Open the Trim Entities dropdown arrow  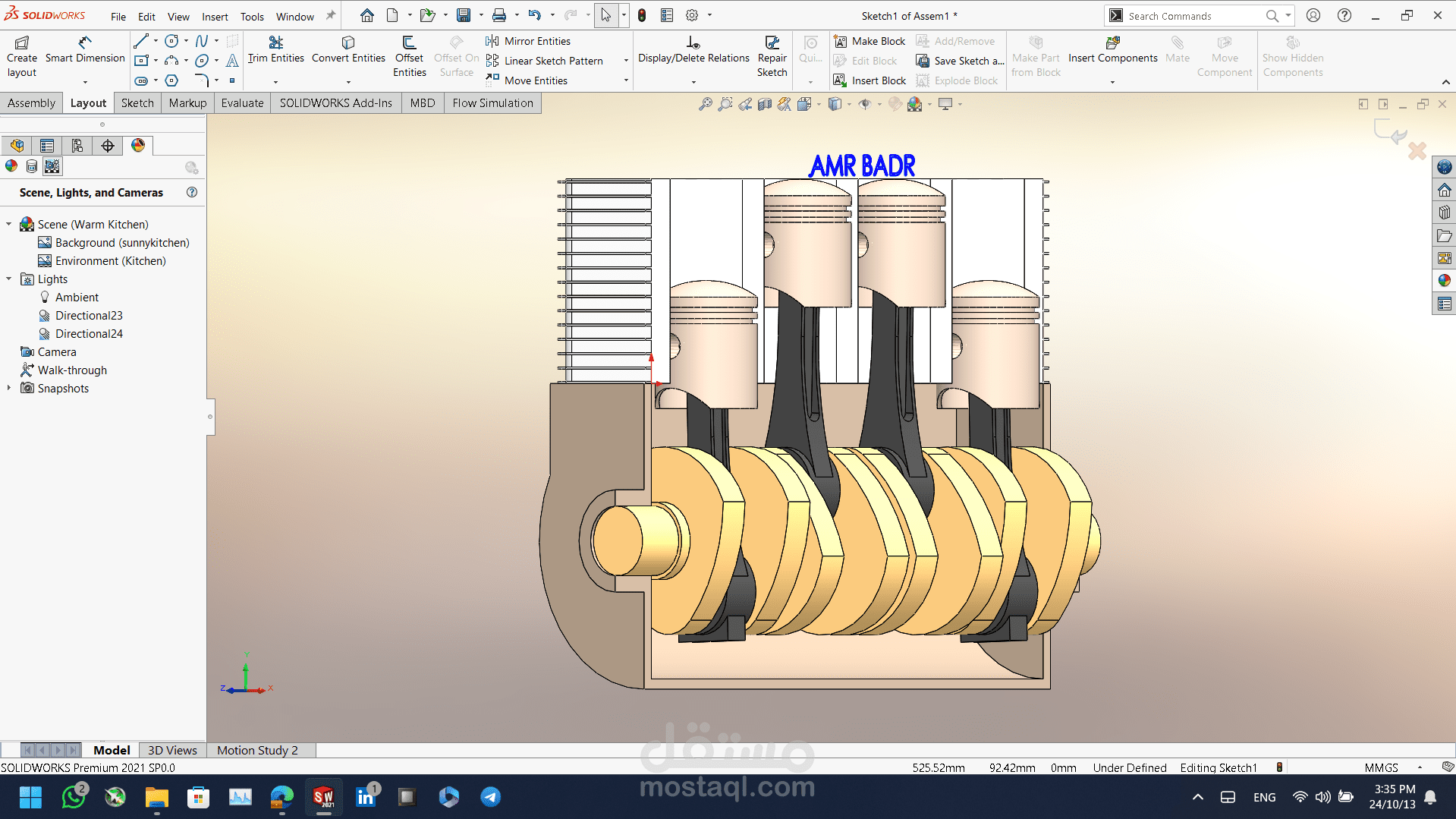click(x=275, y=81)
